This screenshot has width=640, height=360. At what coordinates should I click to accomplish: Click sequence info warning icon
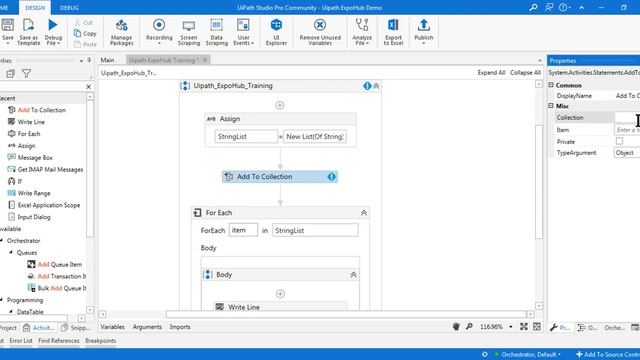[367, 86]
